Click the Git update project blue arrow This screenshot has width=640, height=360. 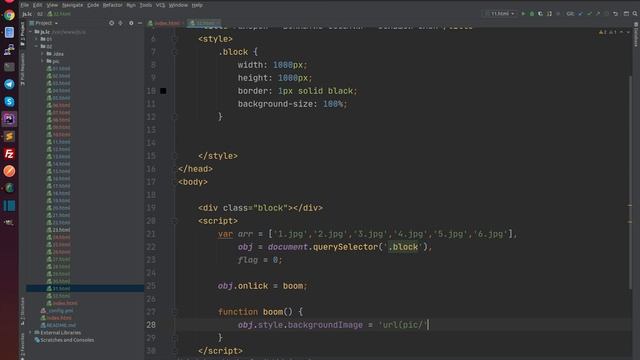point(580,13)
